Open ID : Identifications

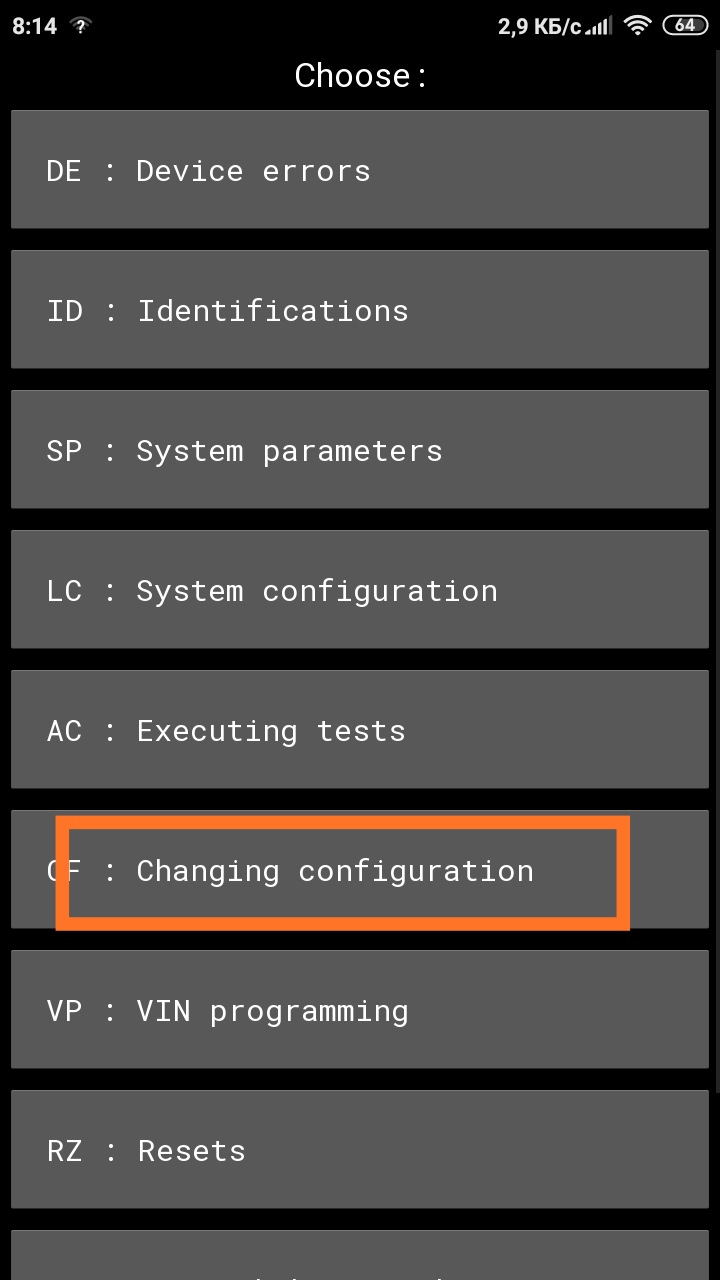(360, 310)
